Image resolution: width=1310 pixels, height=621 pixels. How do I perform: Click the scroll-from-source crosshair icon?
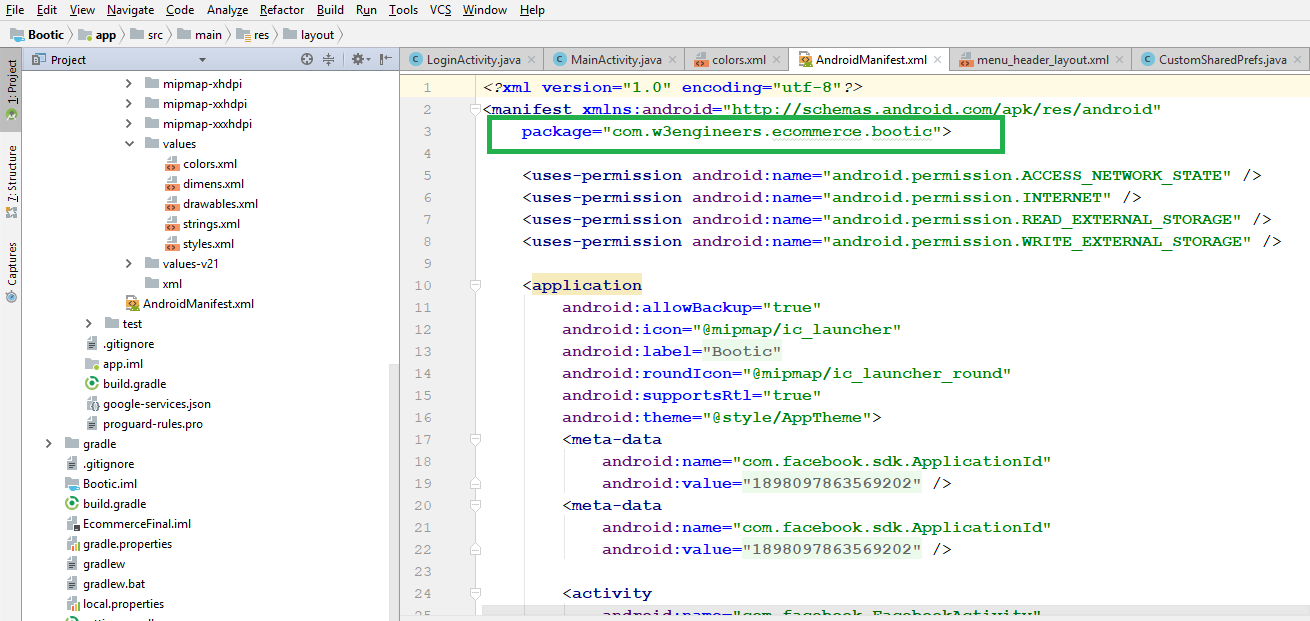click(307, 60)
